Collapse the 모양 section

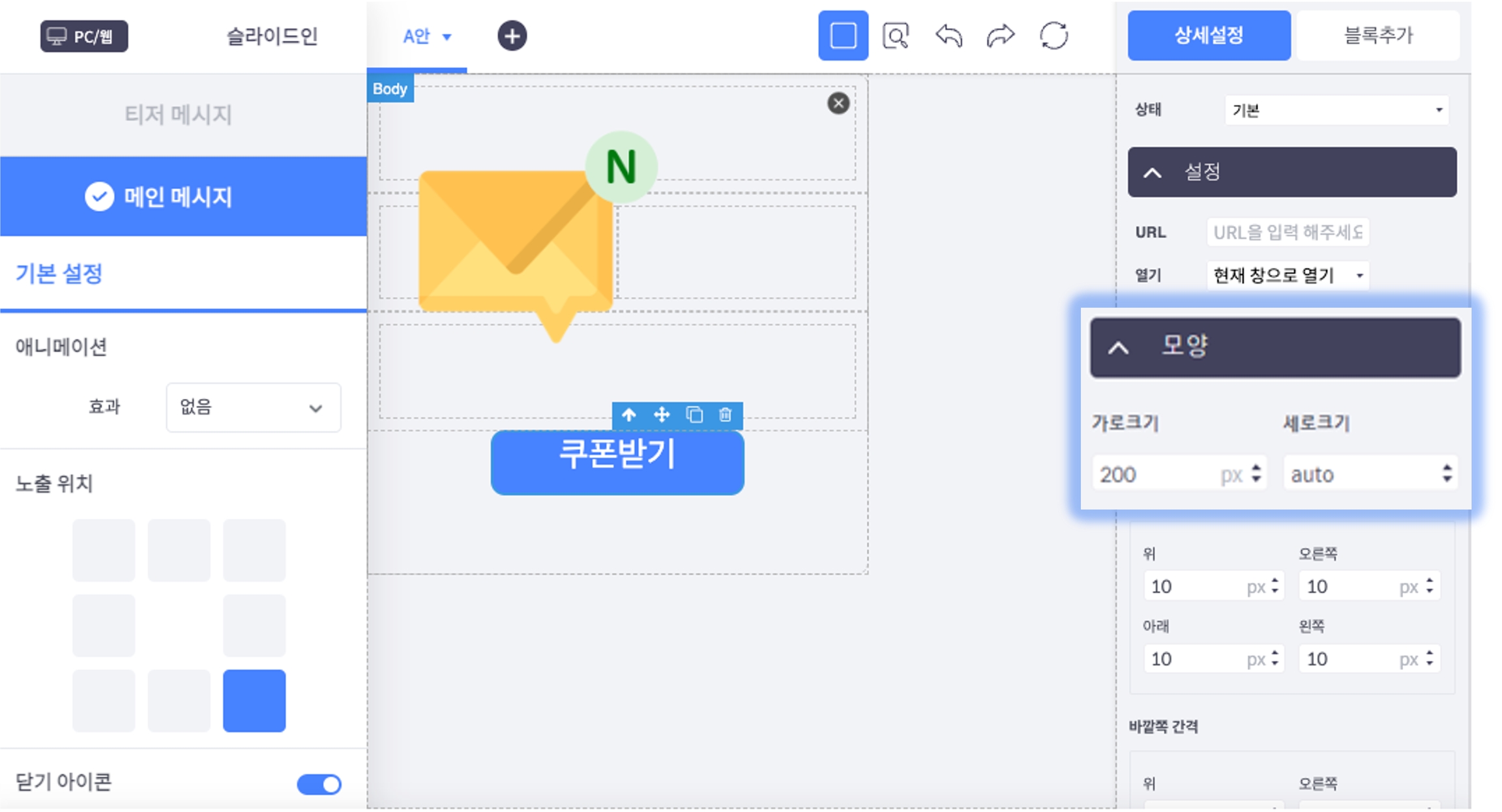(1119, 347)
